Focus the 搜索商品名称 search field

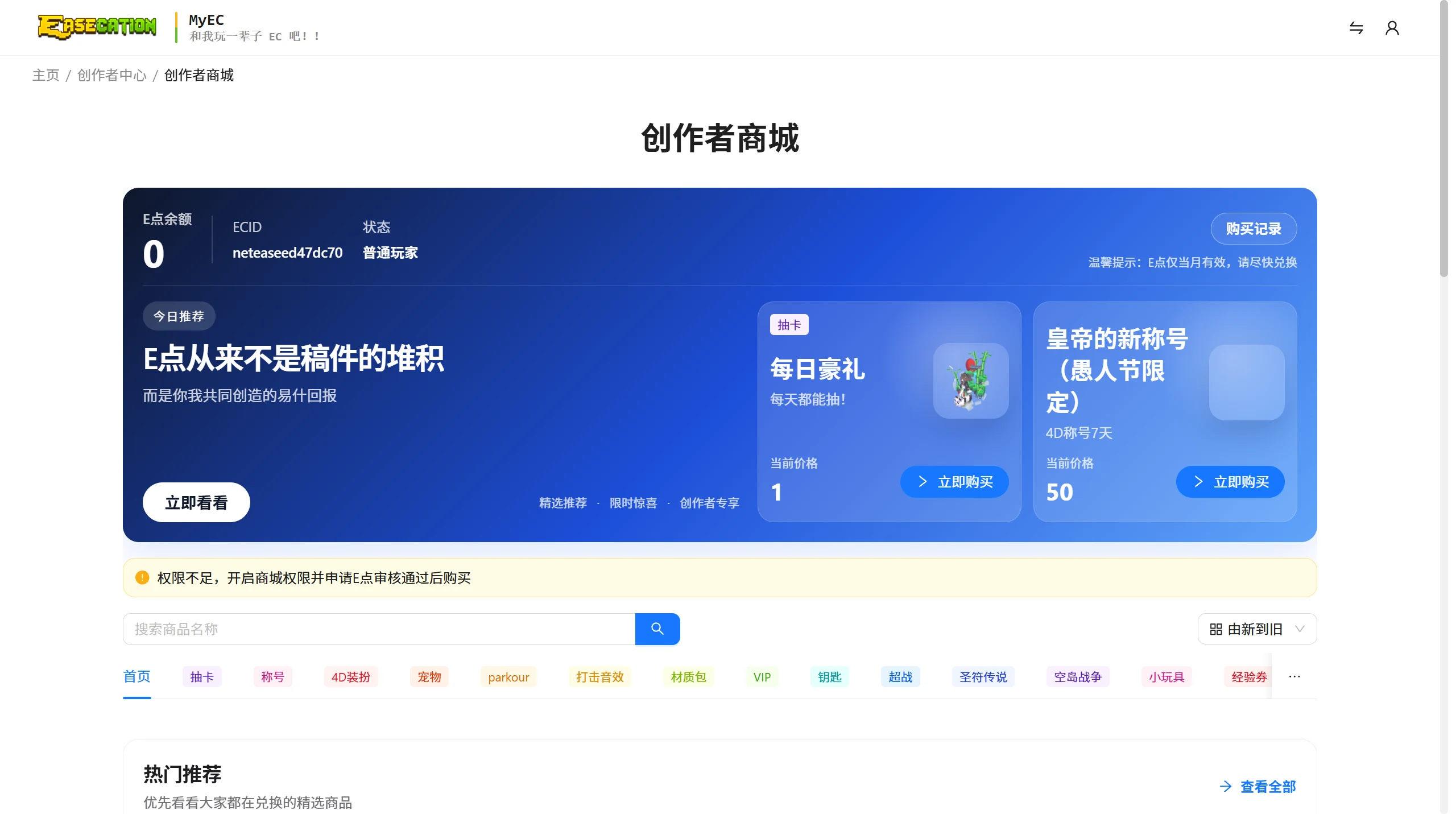point(379,629)
